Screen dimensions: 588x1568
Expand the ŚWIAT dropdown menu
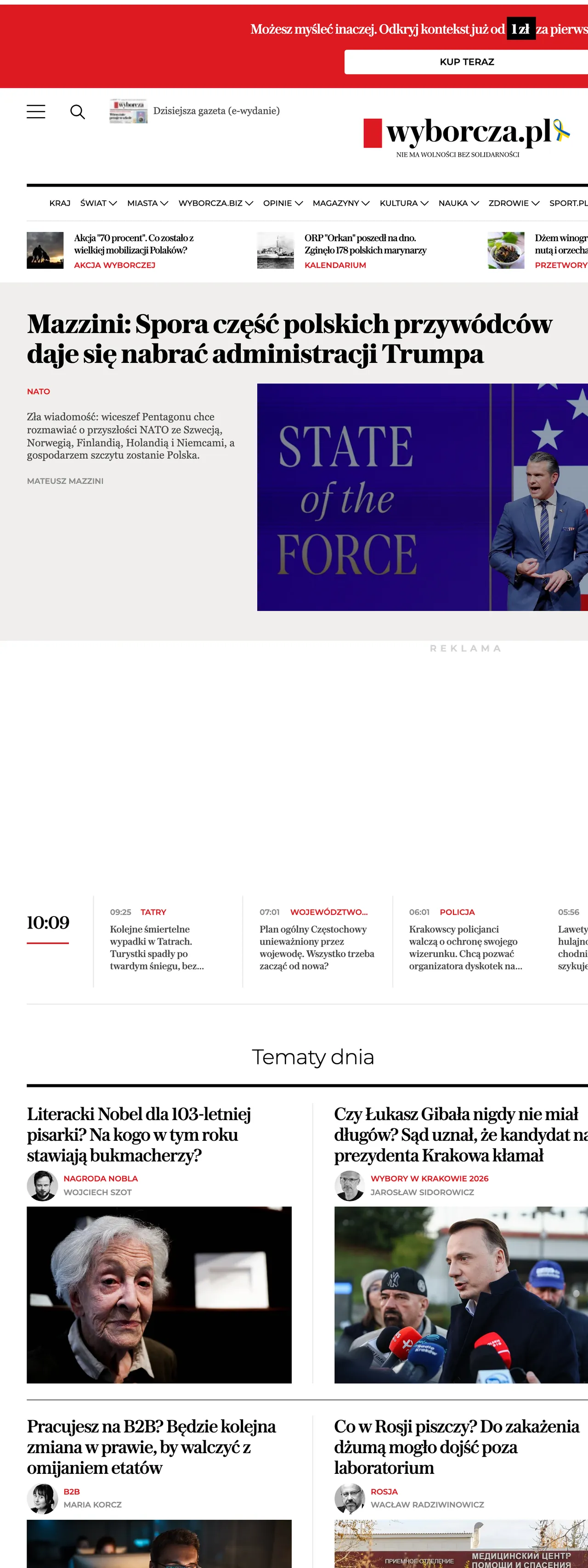pyautogui.click(x=99, y=204)
